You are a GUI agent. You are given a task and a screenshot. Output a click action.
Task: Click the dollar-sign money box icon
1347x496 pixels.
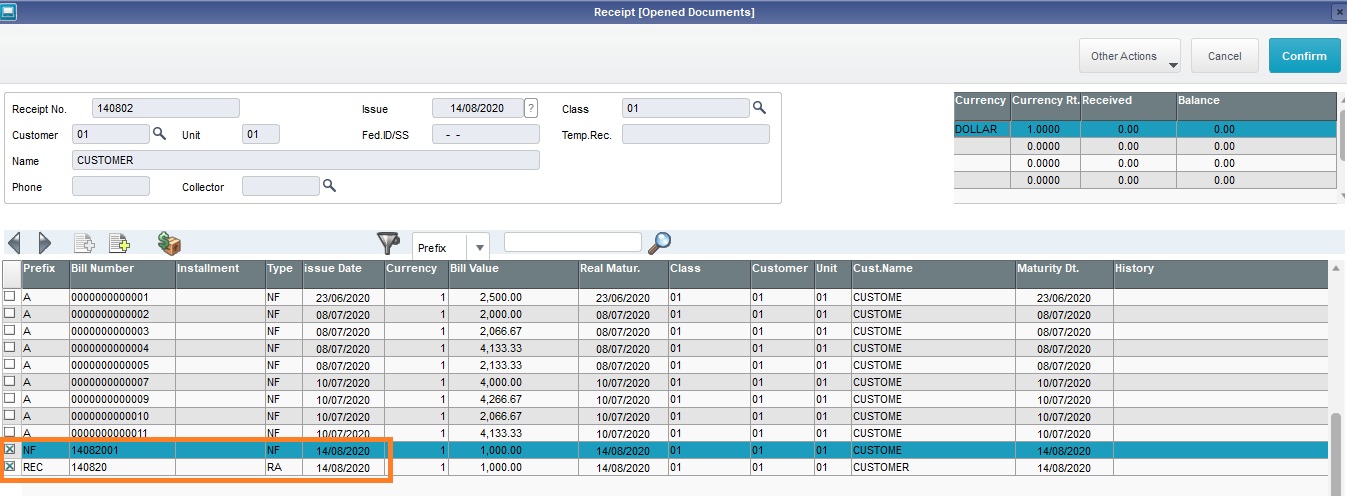tap(169, 243)
